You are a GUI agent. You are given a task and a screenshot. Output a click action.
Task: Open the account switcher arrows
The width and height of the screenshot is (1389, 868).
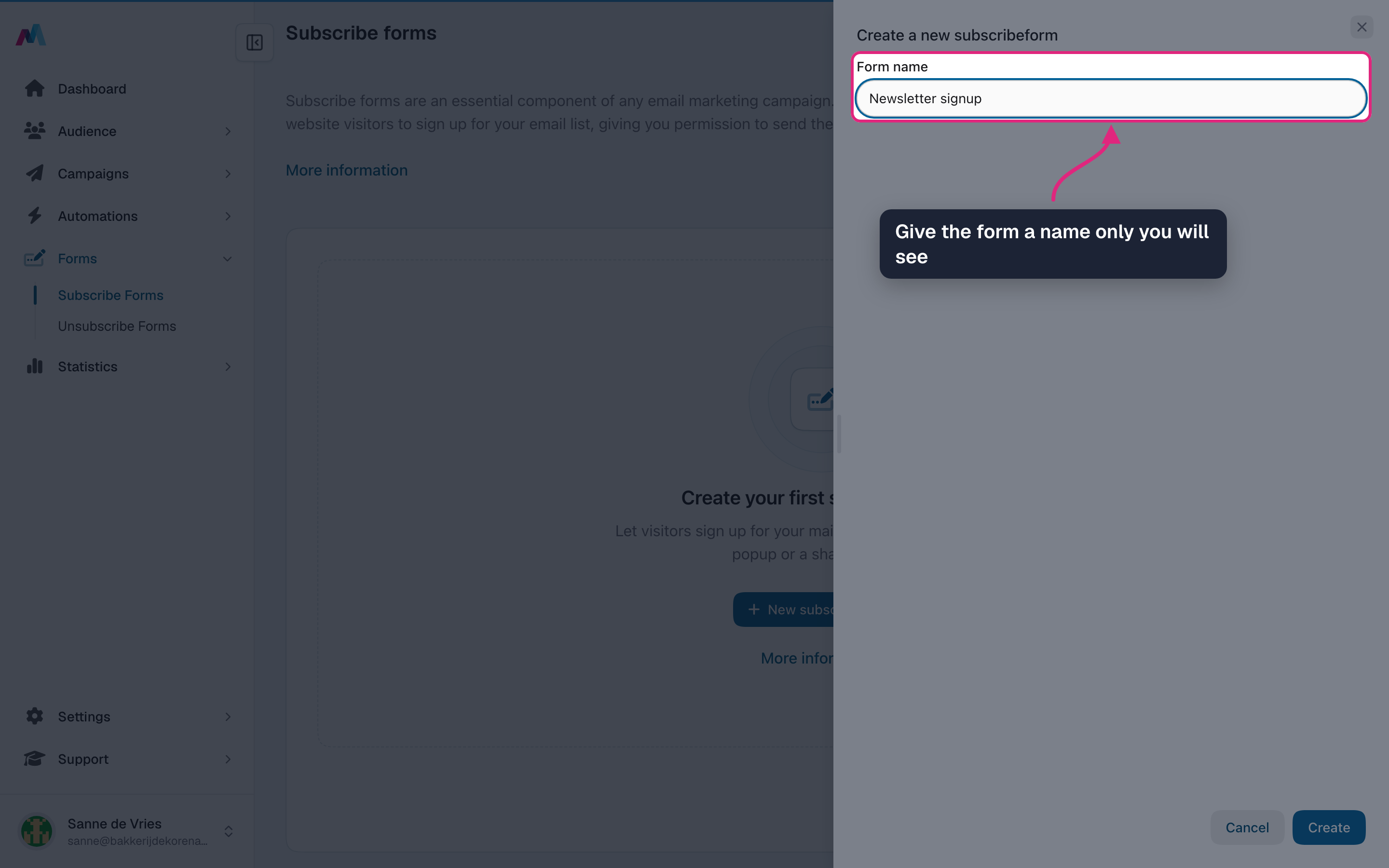point(229,831)
